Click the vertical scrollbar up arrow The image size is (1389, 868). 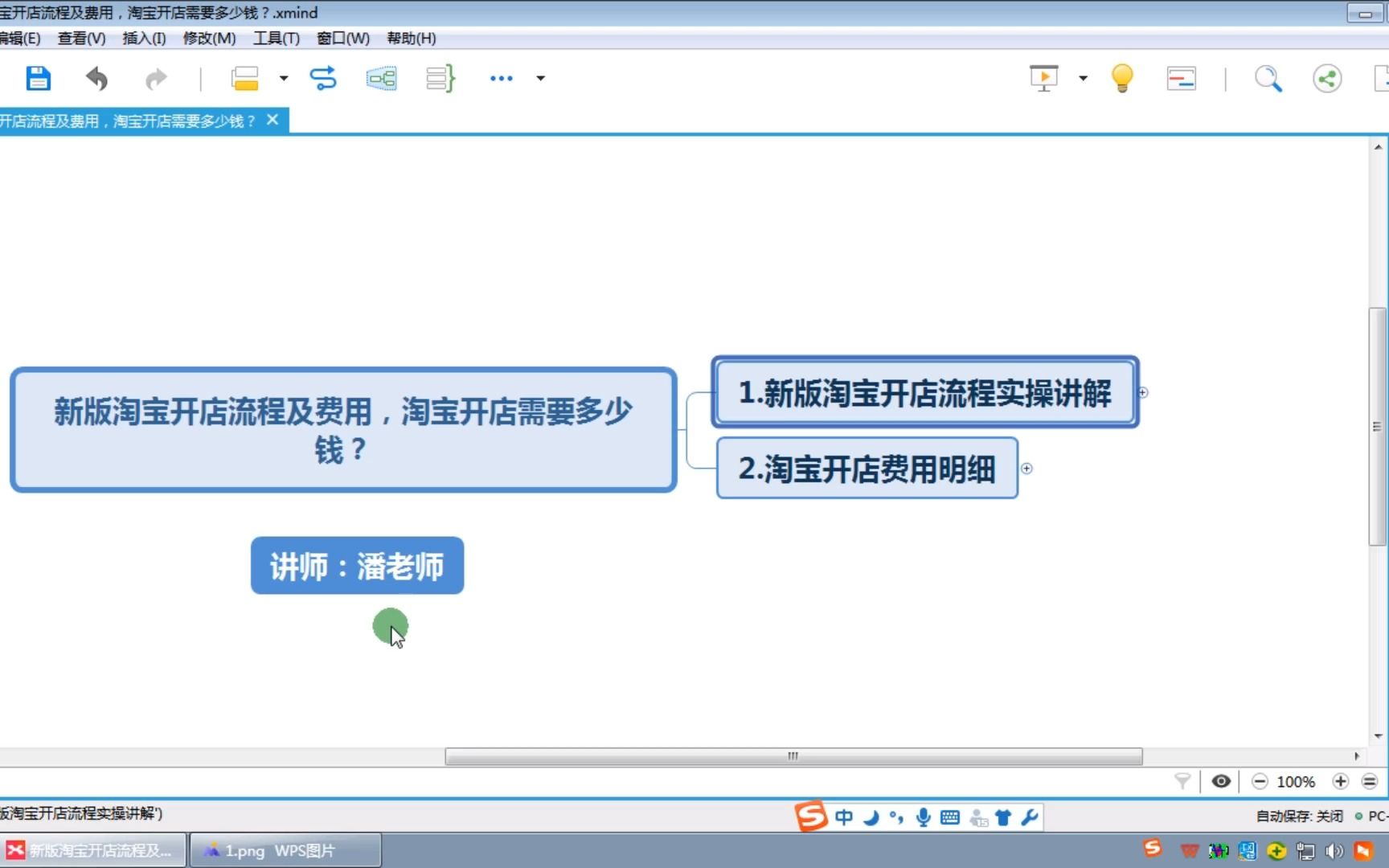[1378, 147]
